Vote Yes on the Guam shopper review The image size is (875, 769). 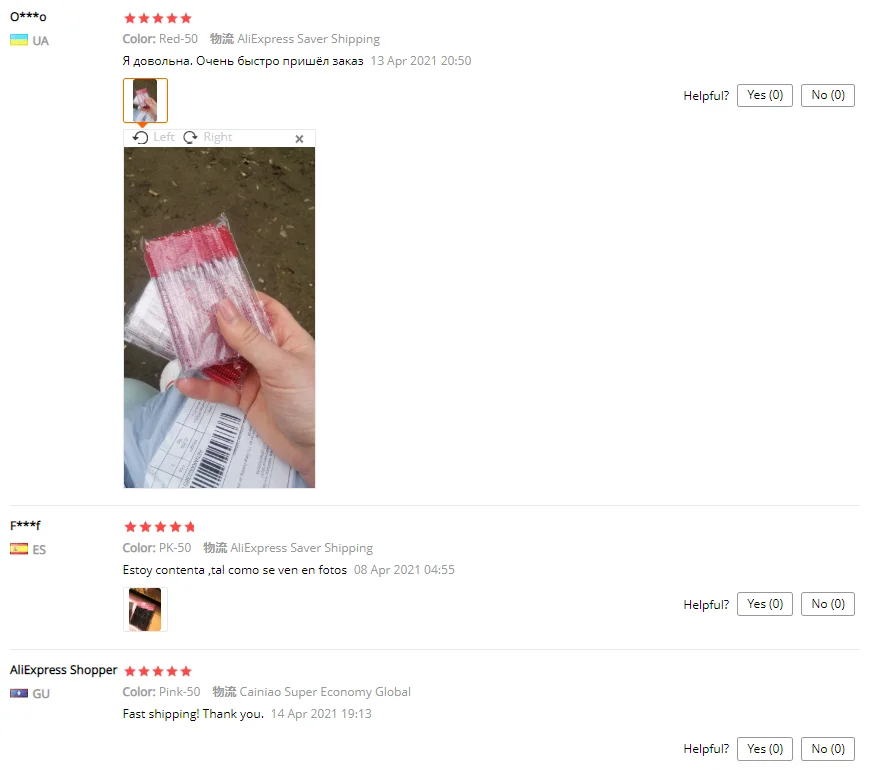coord(765,748)
